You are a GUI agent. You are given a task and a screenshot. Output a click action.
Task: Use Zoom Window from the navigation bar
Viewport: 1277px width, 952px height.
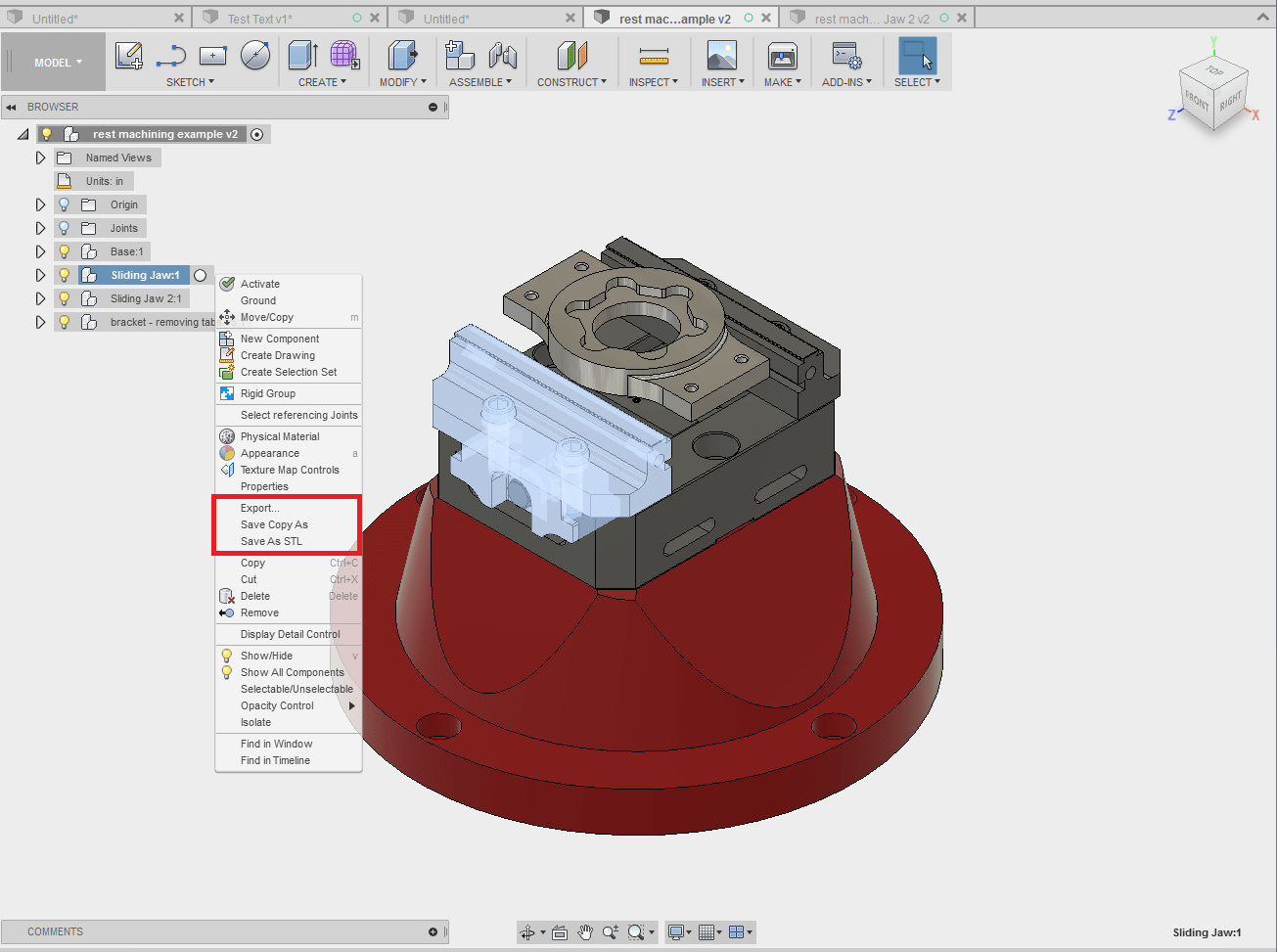(637, 931)
